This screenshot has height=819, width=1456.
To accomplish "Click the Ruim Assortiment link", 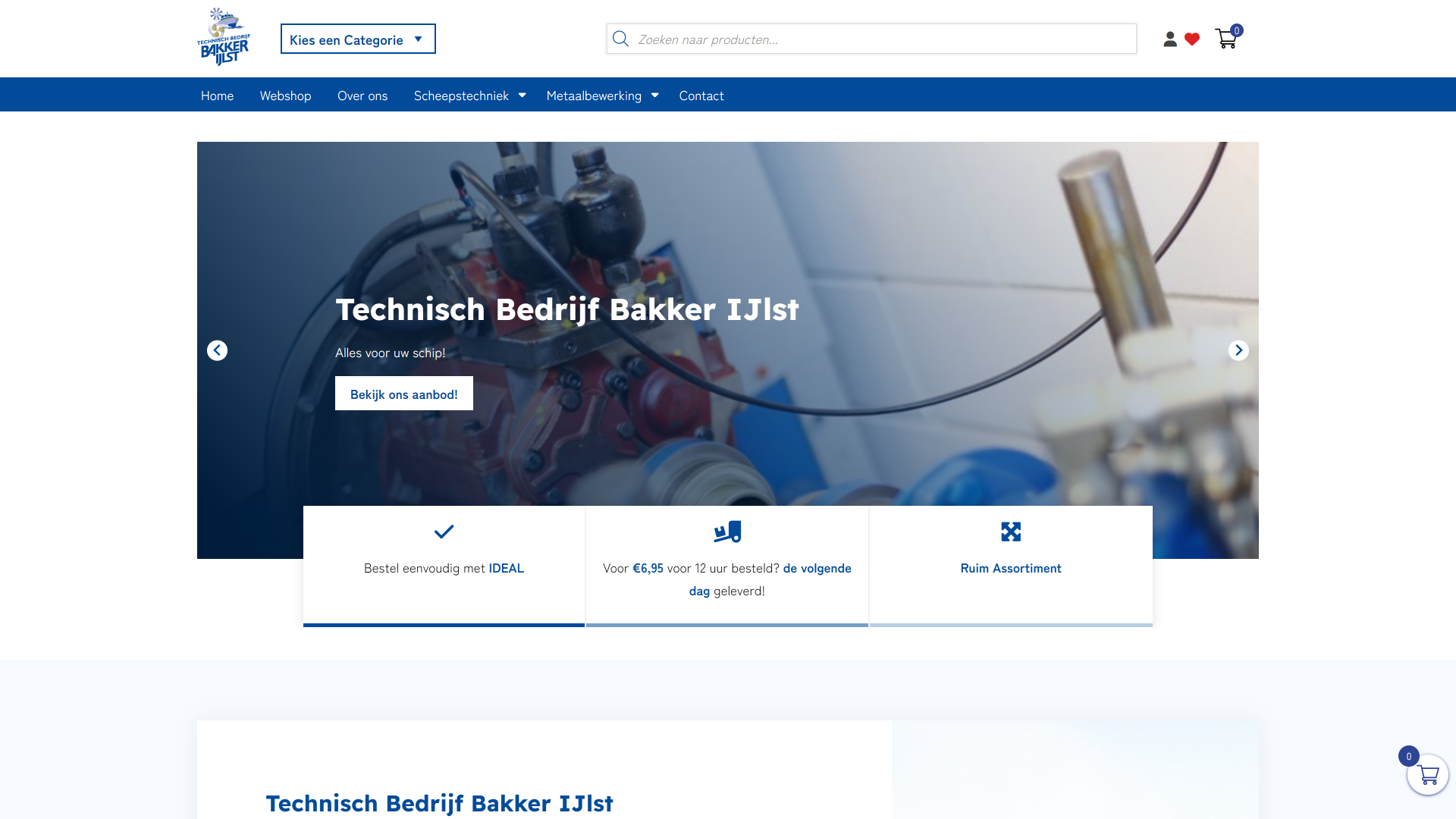I will [x=1011, y=568].
